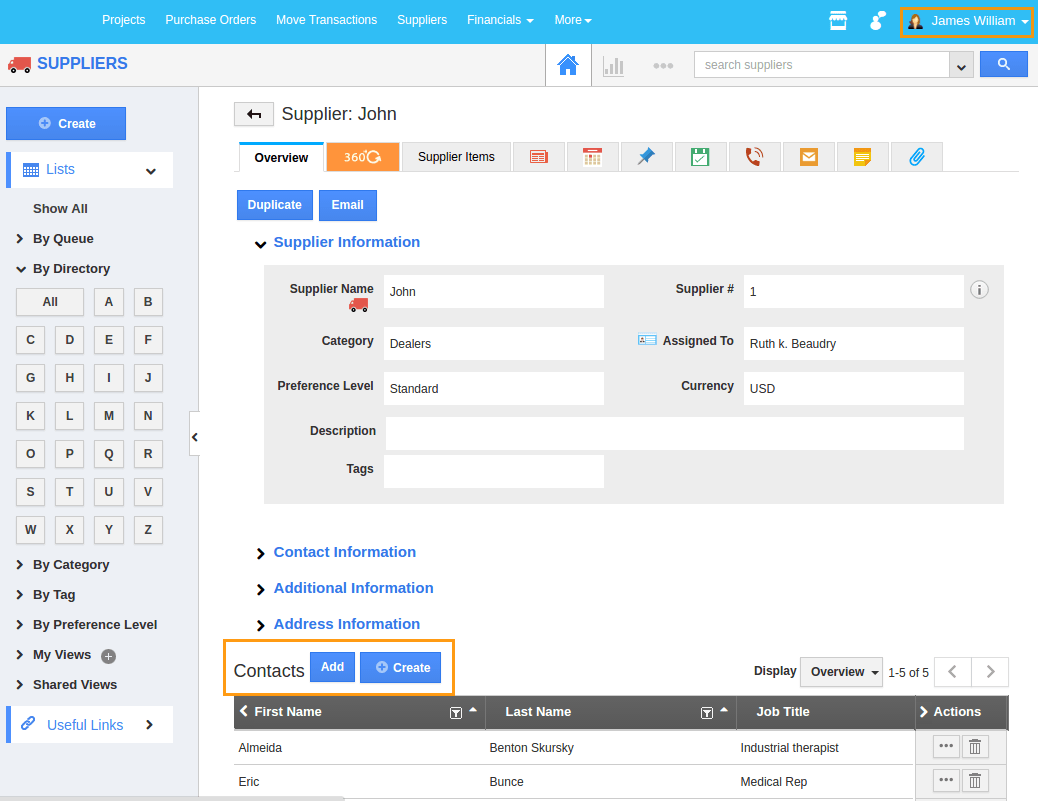Expand the By Queue list

pyautogui.click(x=20, y=238)
